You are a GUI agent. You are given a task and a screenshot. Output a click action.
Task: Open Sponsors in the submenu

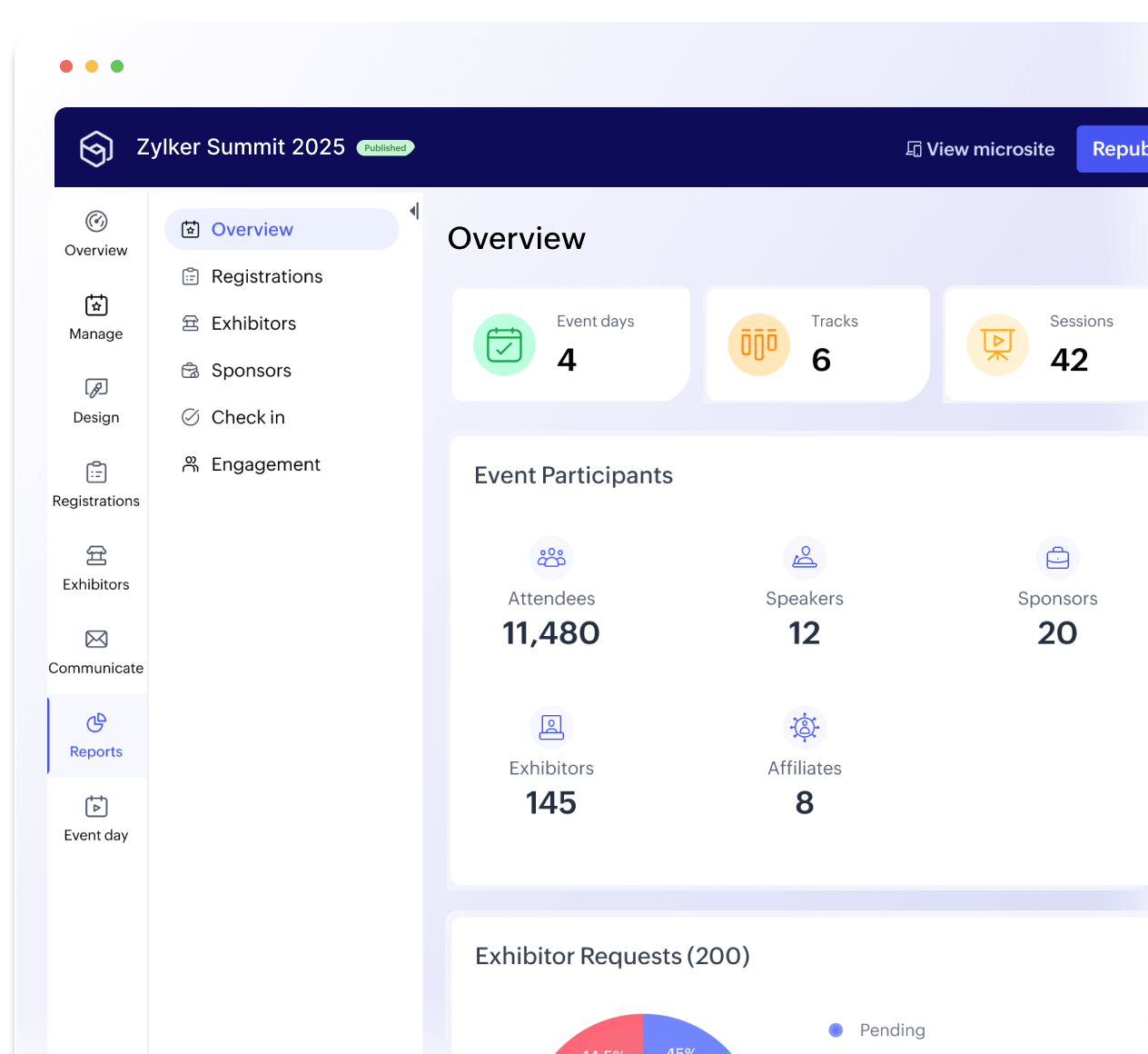[x=251, y=371]
